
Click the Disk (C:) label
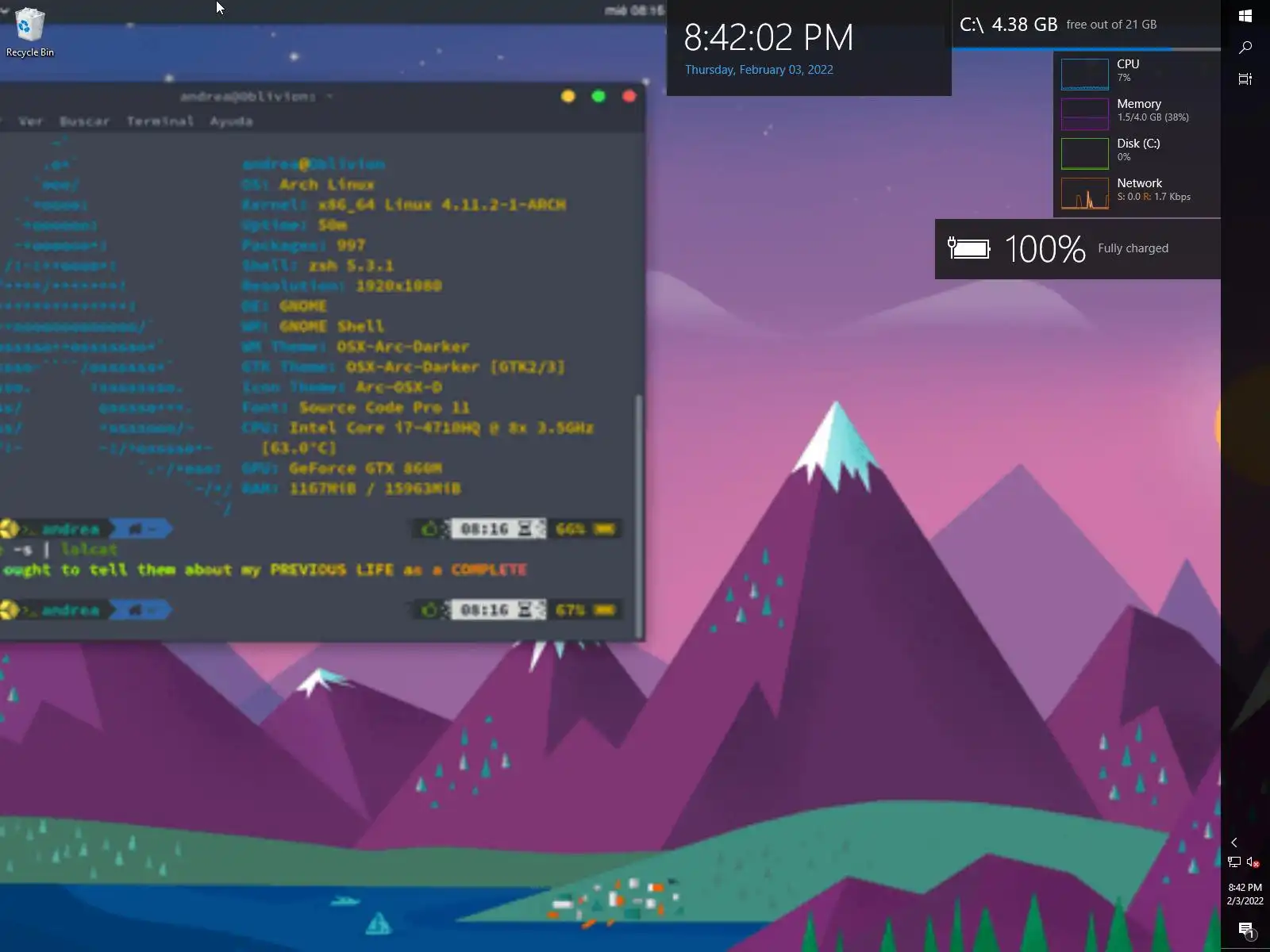1138,144
